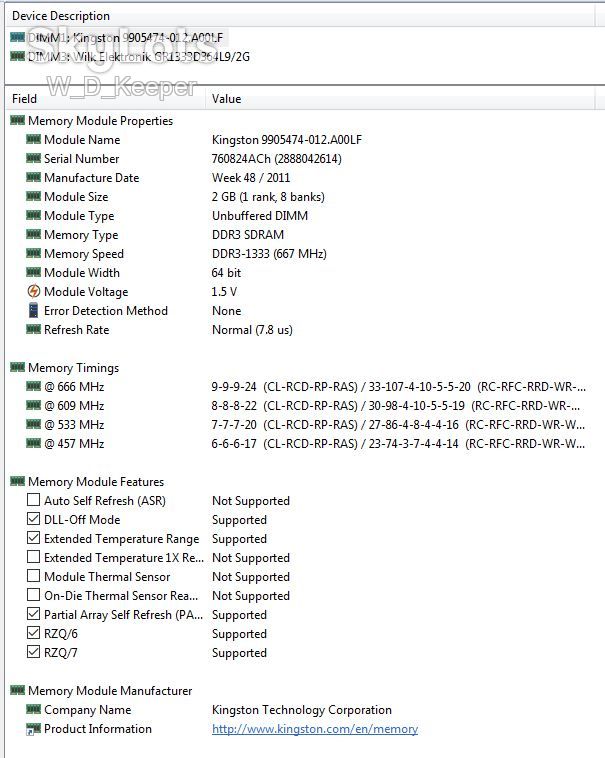
Task: Click the Manufacture Date row icon
Action: [33, 177]
